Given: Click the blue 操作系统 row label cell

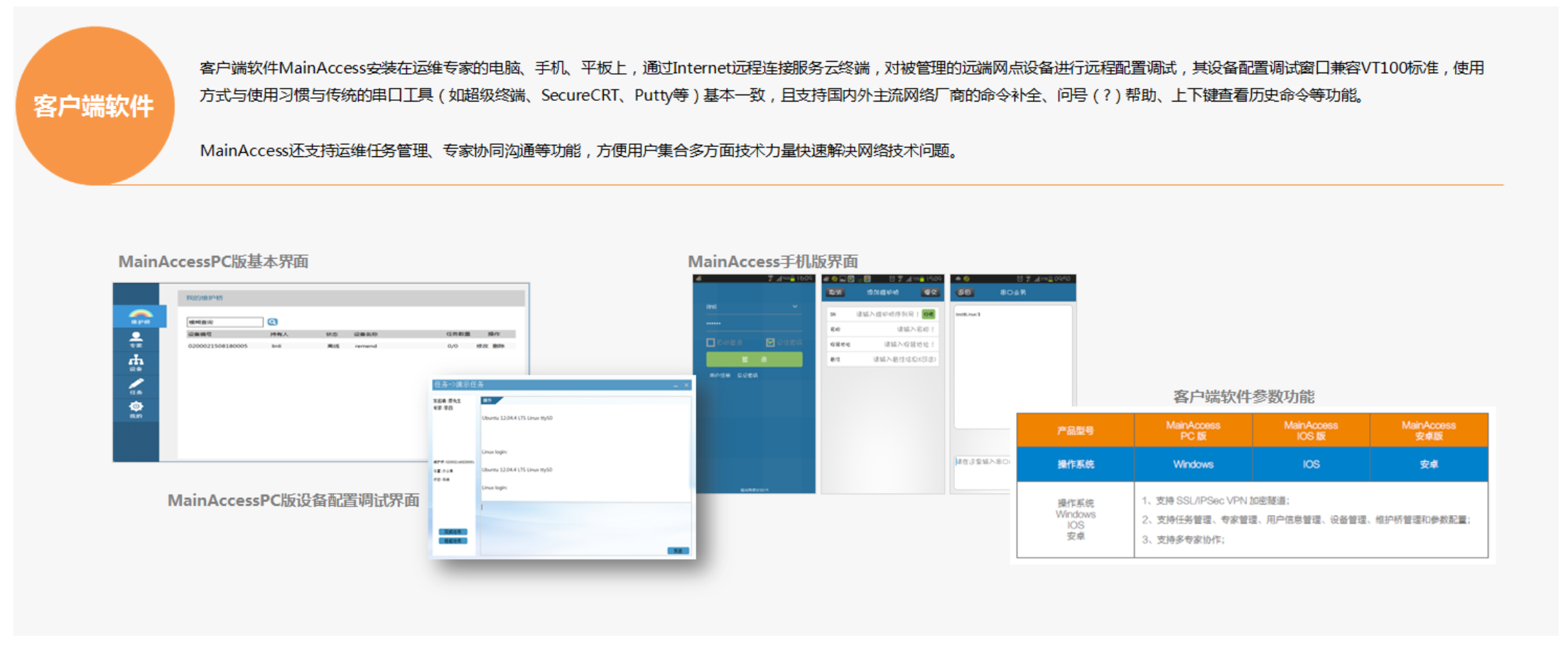Looking at the screenshot, I should point(1075,465).
